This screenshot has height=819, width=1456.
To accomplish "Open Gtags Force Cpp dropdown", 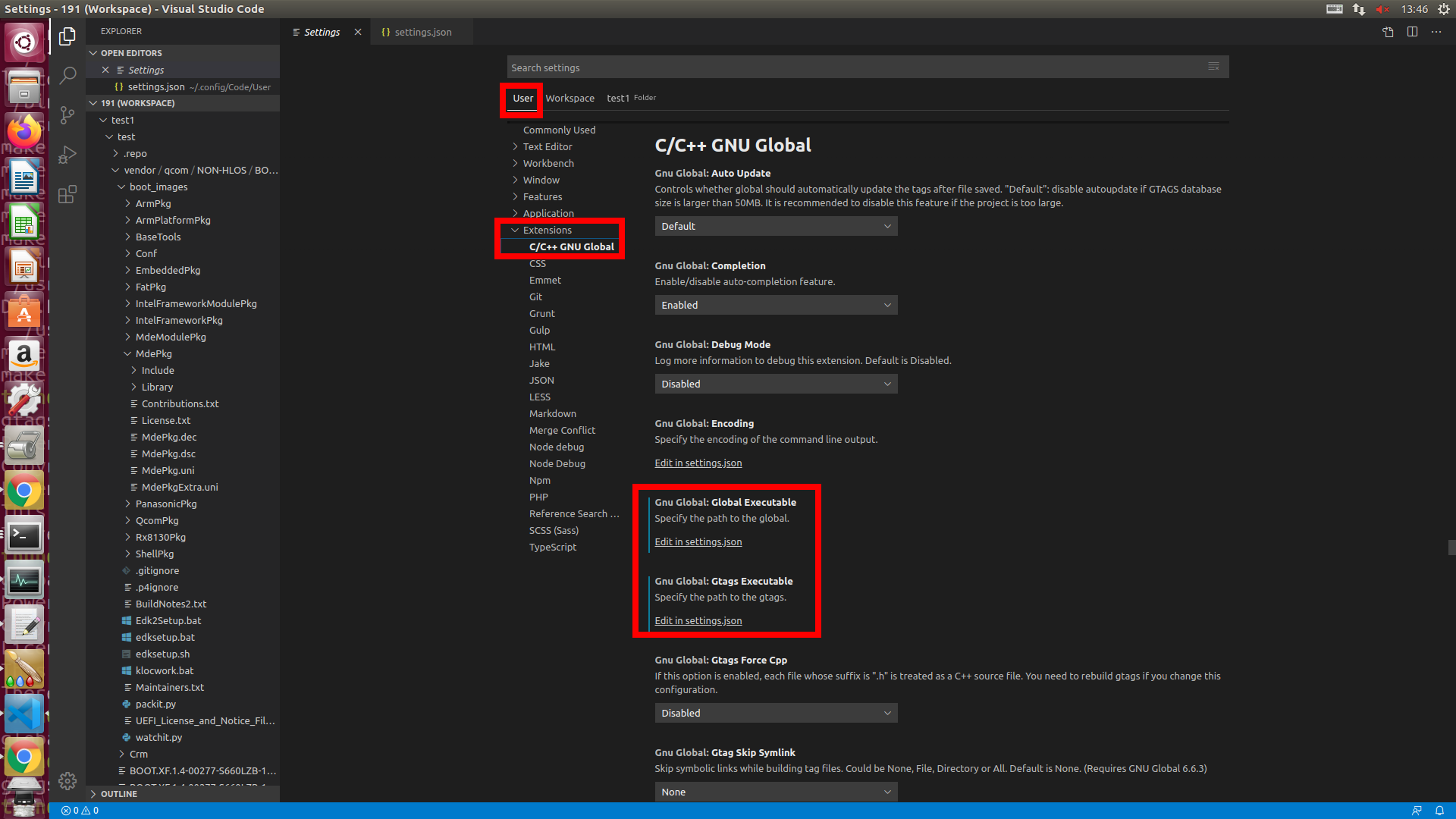I will tap(776, 713).
